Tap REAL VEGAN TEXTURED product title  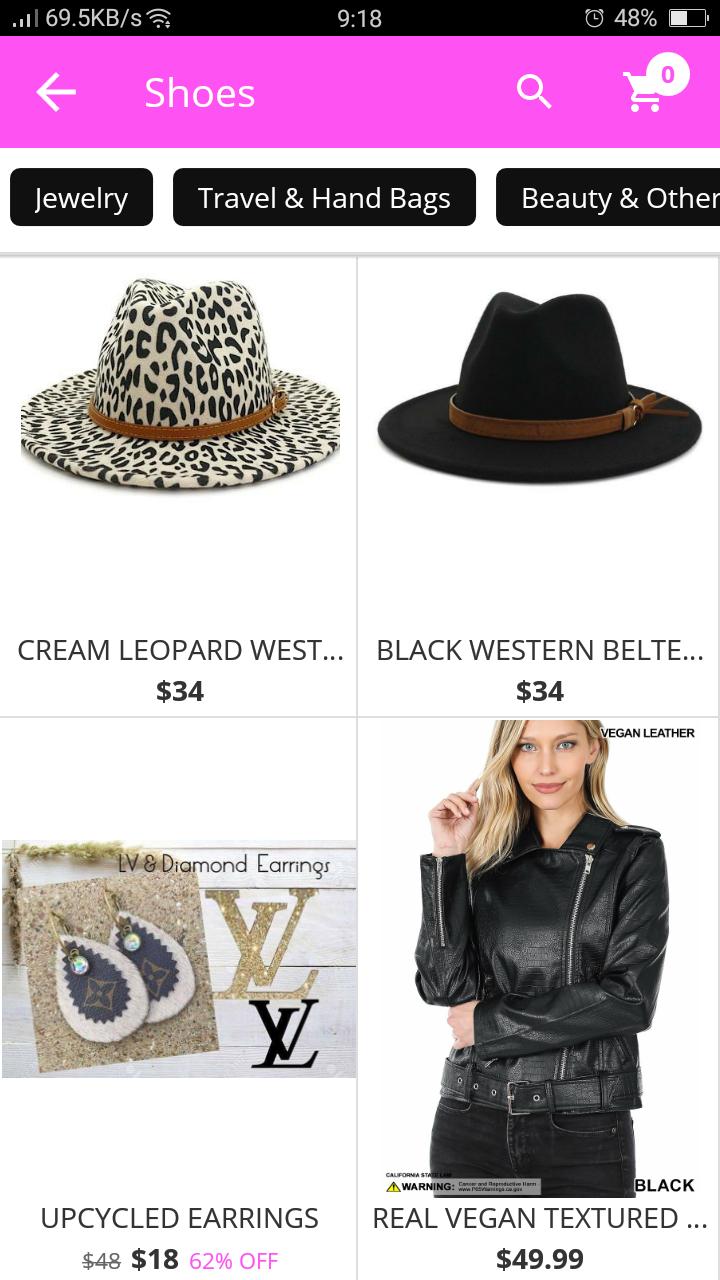coord(540,1218)
